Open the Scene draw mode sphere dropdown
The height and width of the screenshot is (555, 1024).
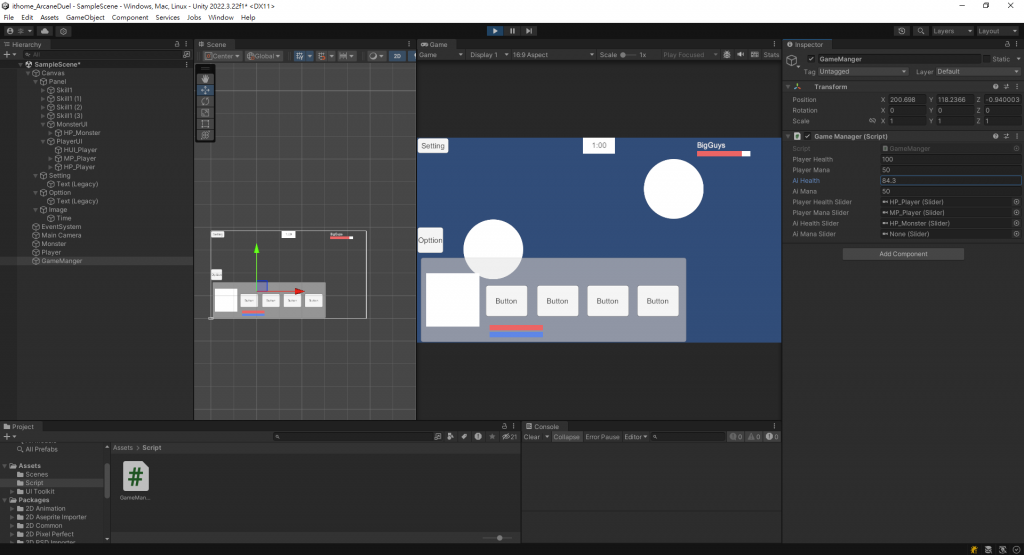point(376,56)
